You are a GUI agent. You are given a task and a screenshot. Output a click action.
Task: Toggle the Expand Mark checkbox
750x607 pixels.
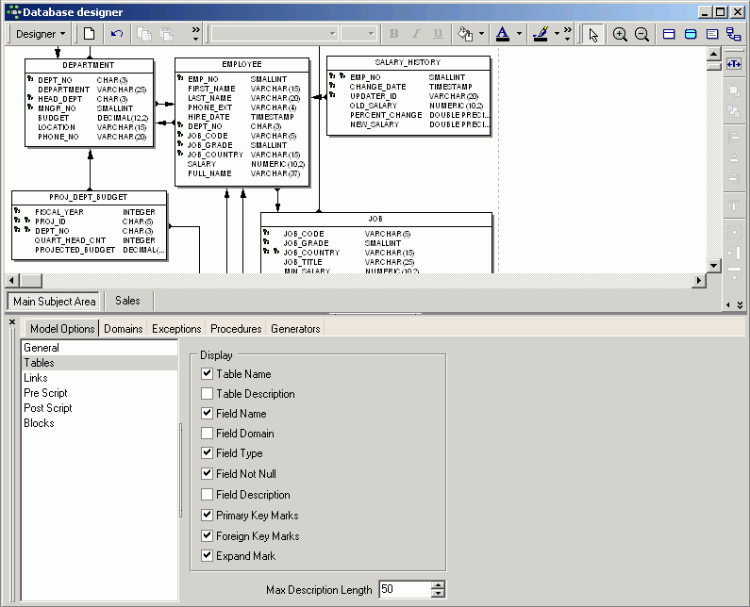207,556
